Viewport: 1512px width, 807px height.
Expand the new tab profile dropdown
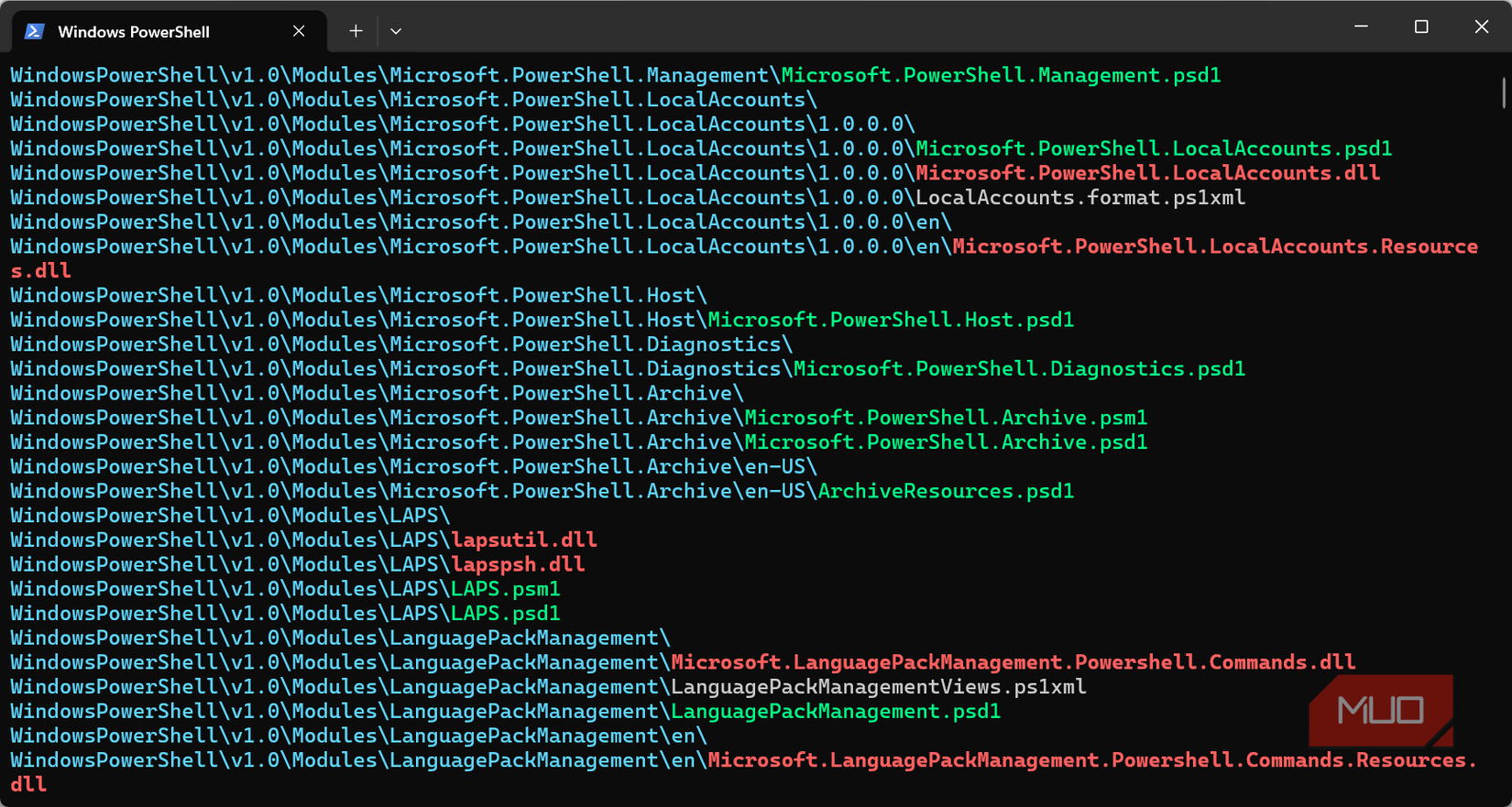(x=396, y=31)
